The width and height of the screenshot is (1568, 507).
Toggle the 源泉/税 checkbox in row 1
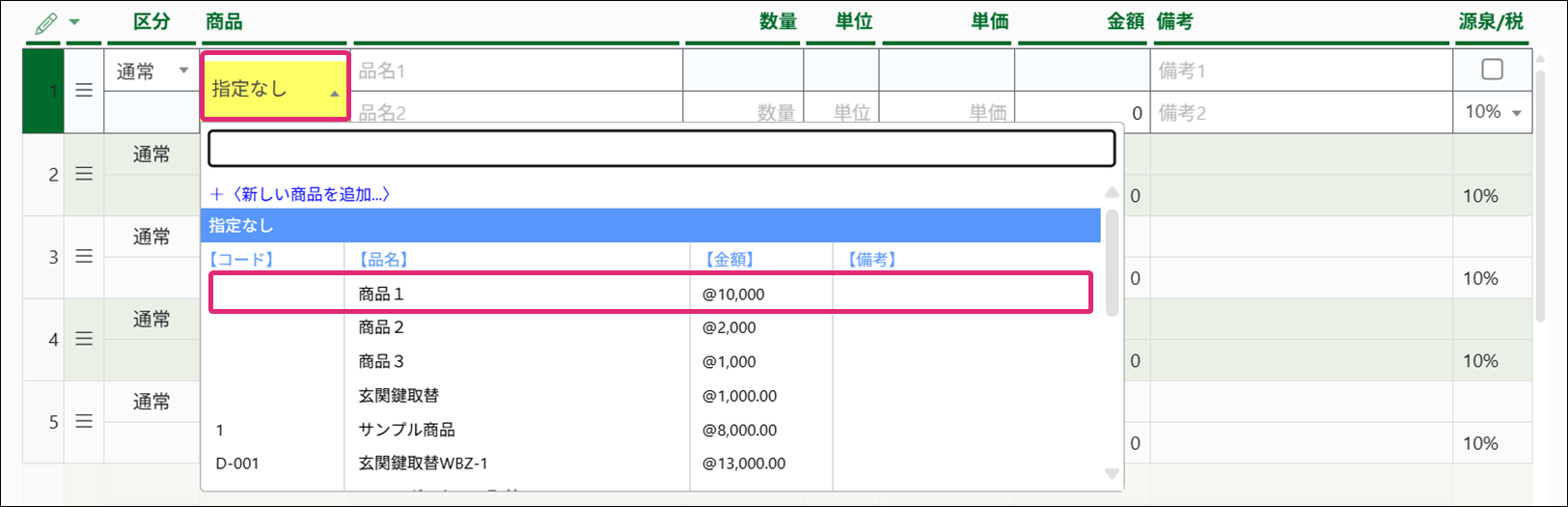(1492, 70)
